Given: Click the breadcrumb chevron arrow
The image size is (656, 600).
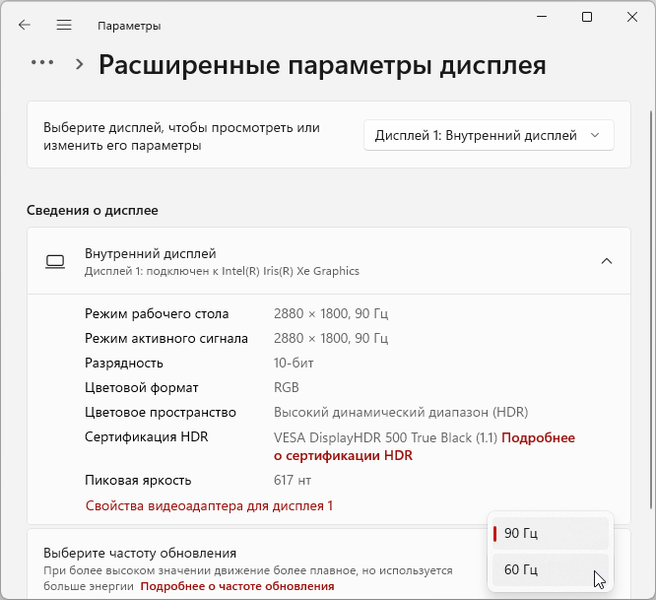Looking at the screenshot, I should pyautogui.click(x=79, y=64).
